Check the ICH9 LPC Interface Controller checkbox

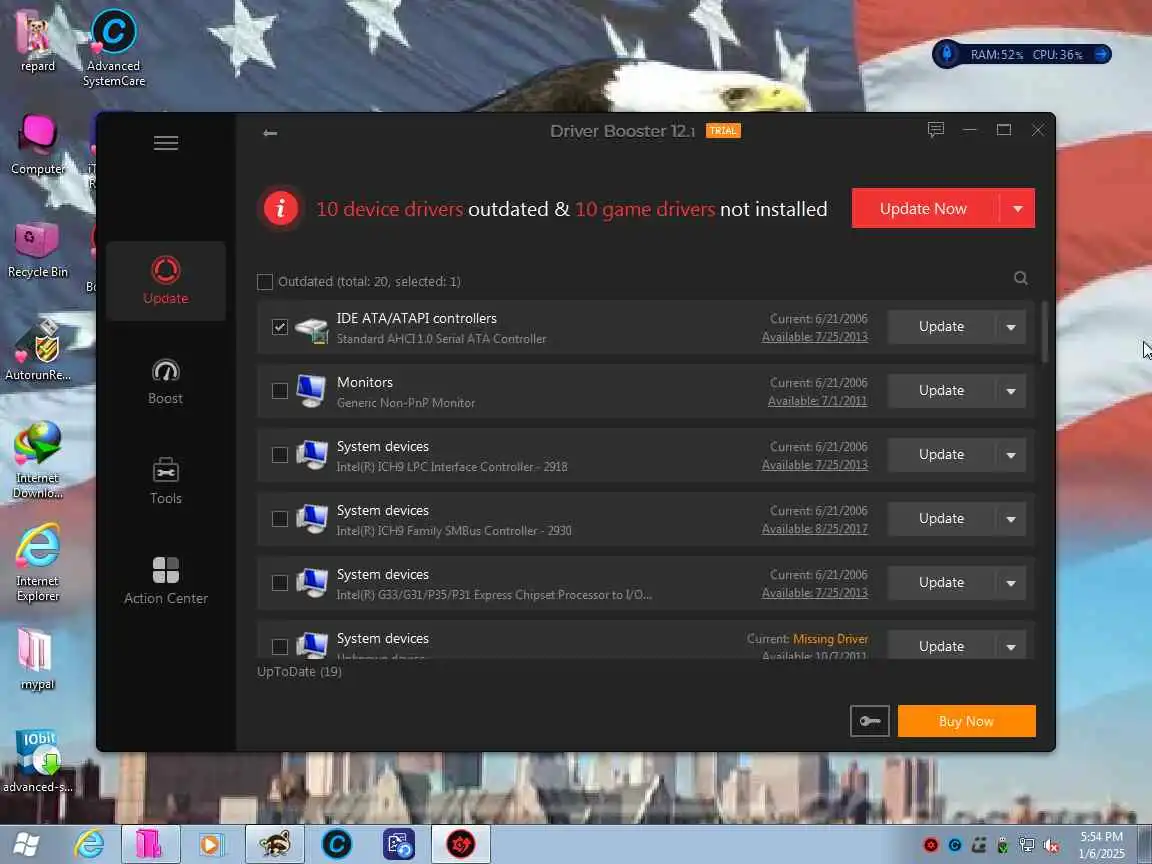click(279, 455)
